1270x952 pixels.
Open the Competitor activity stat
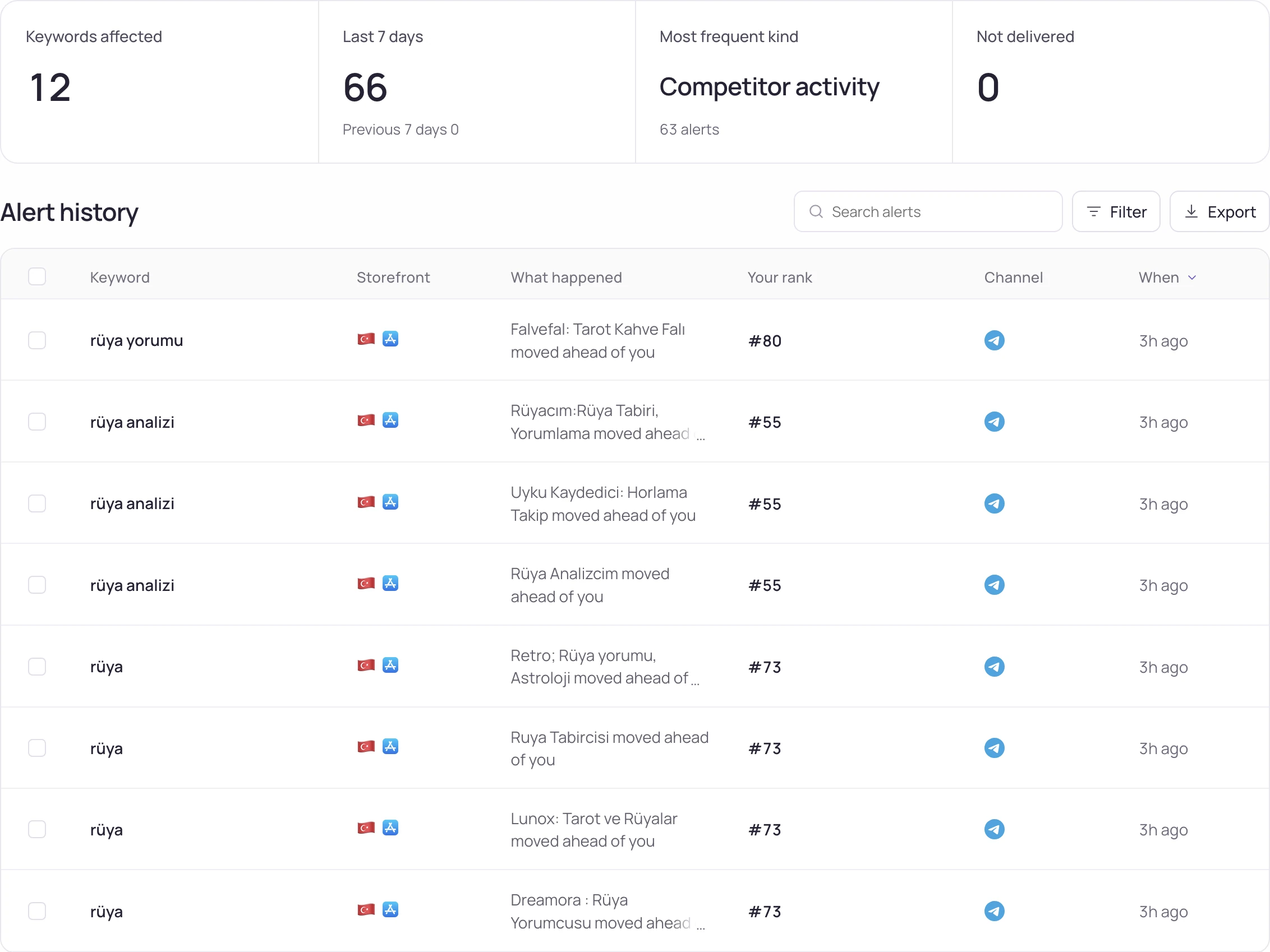pos(770,87)
